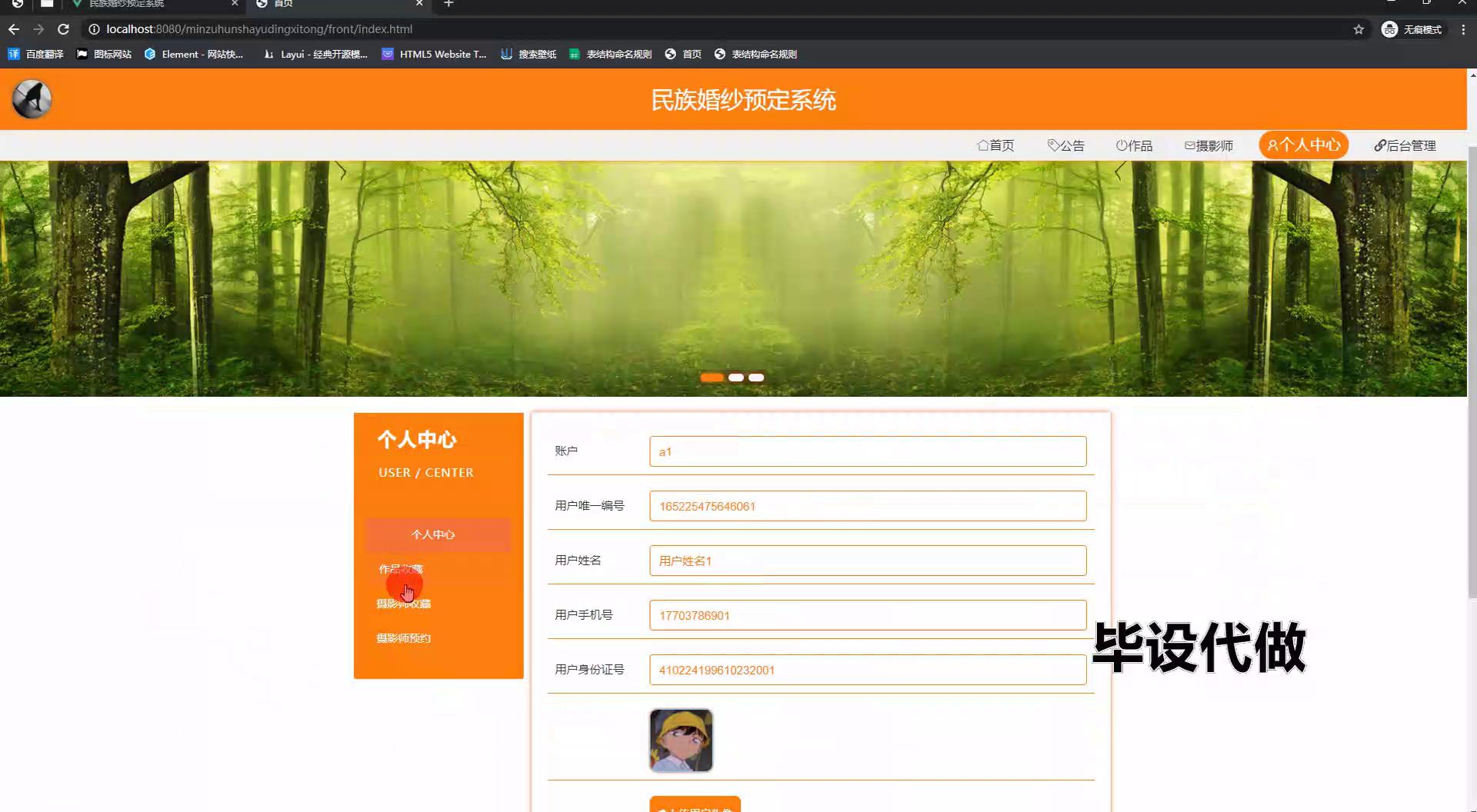Select 摄影师预约 in the sidebar
This screenshot has height=812, width=1477.
click(404, 638)
